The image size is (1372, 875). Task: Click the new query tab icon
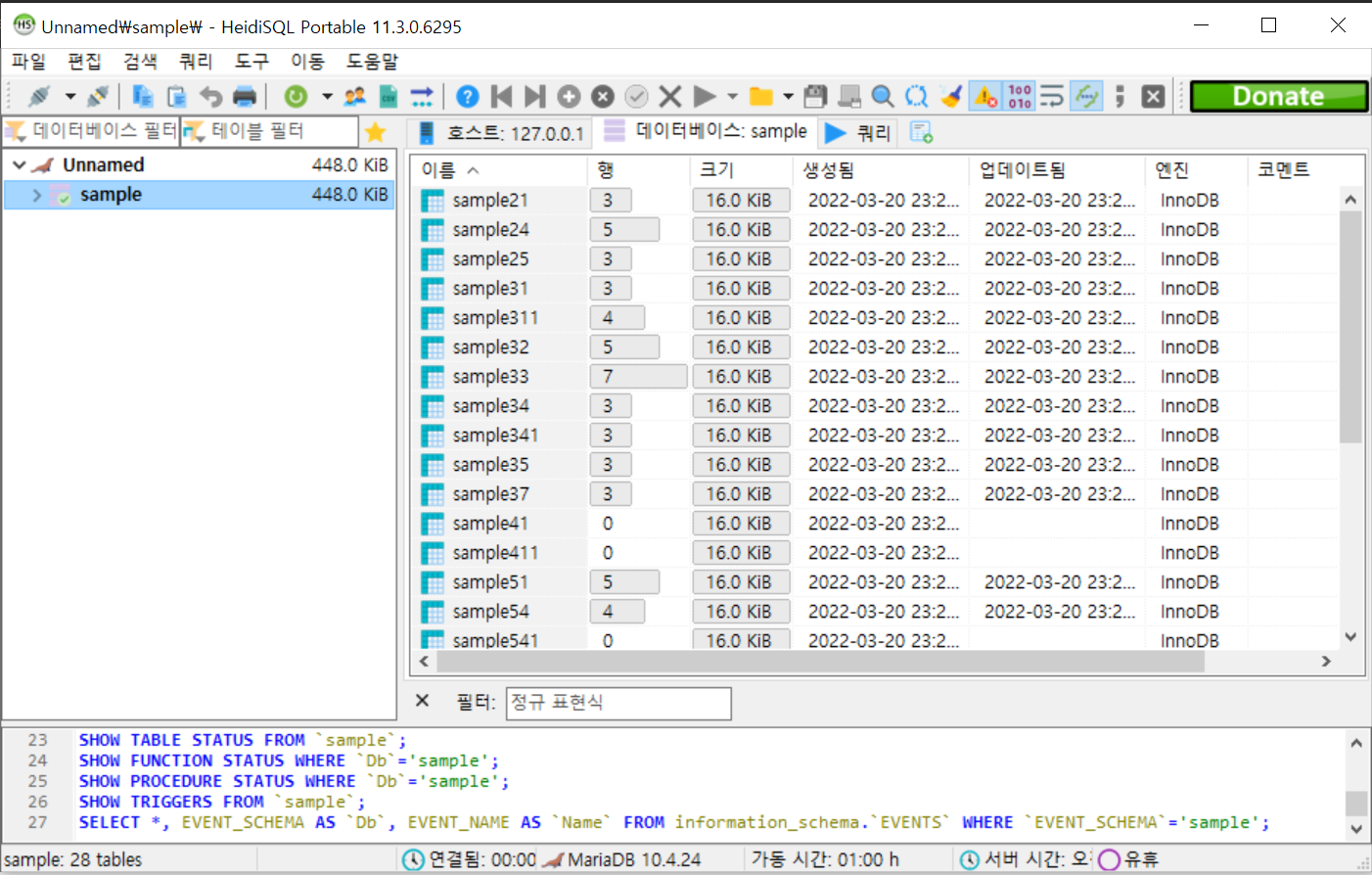[x=921, y=132]
